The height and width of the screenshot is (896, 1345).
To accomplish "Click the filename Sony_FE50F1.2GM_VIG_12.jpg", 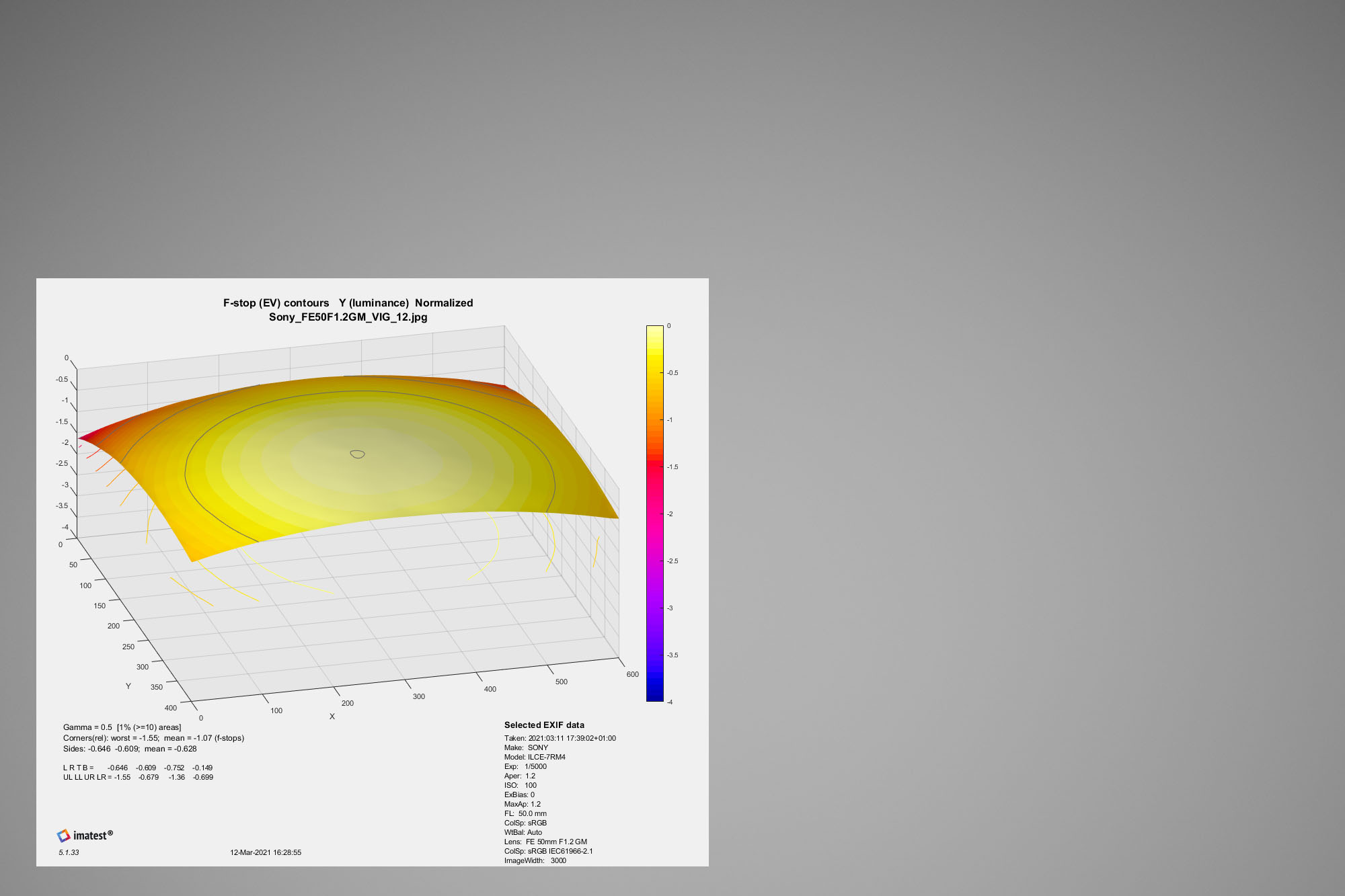I will point(348,317).
